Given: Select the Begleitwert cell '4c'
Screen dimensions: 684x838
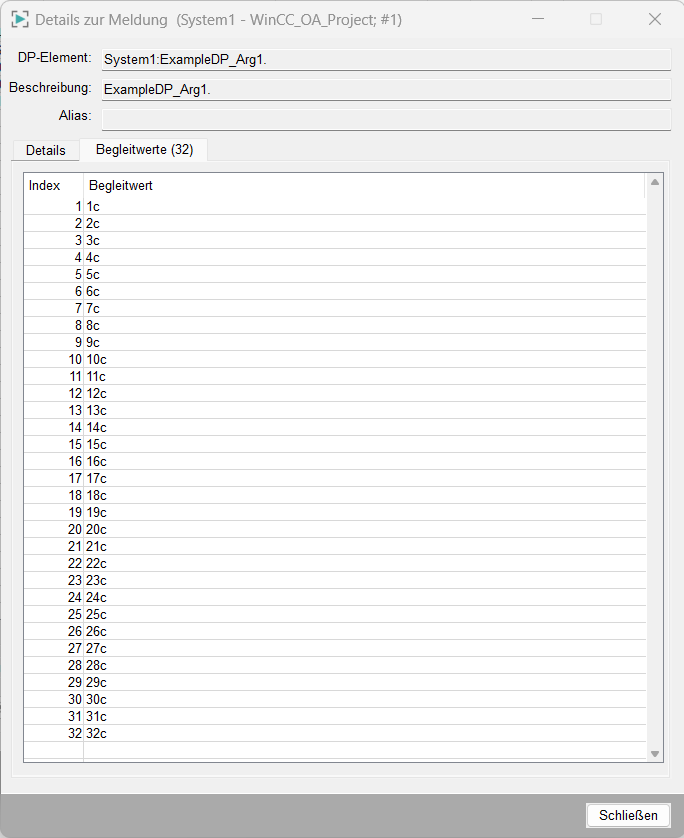Looking at the screenshot, I should [x=364, y=258].
